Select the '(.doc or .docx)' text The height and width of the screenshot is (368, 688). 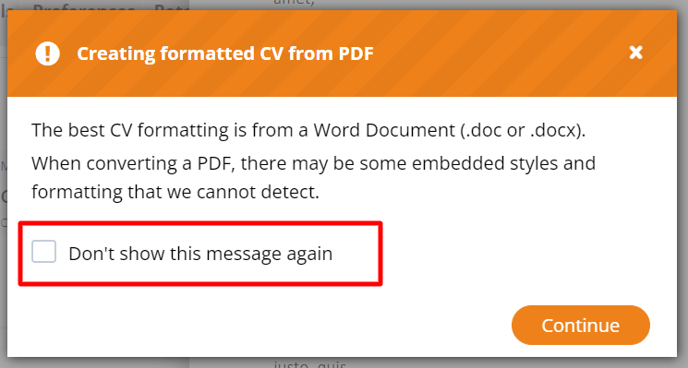click(523, 130)
